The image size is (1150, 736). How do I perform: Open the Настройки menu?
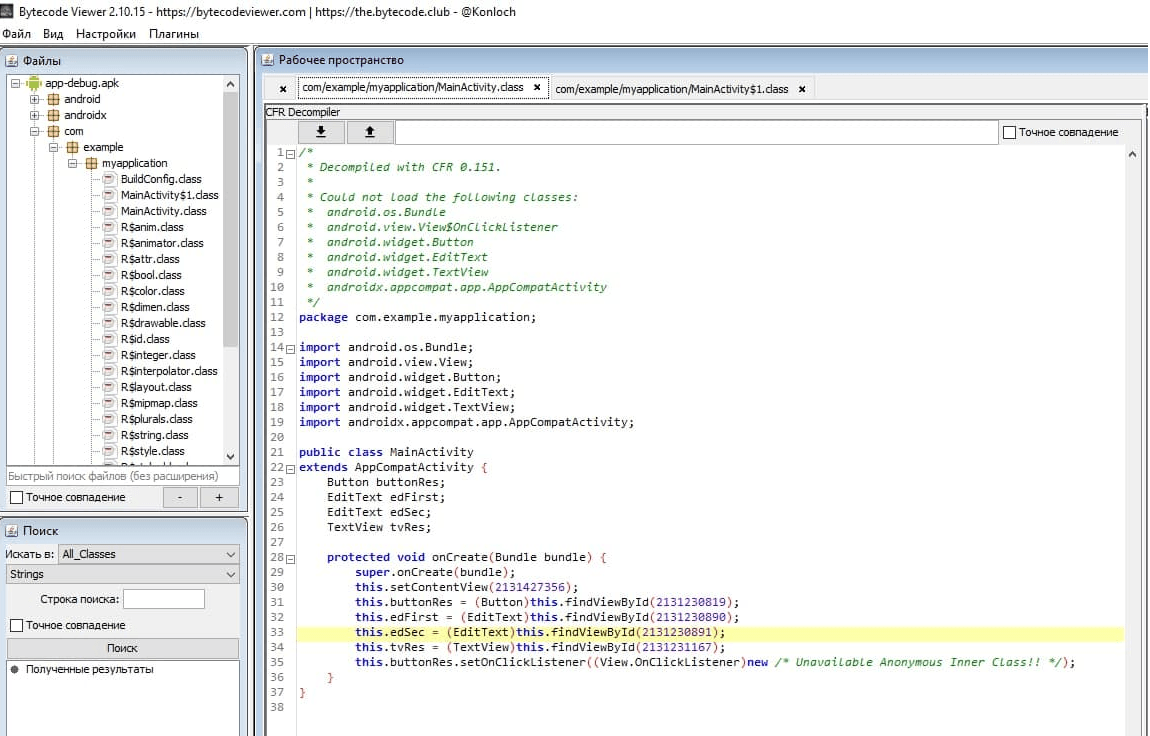106,34
